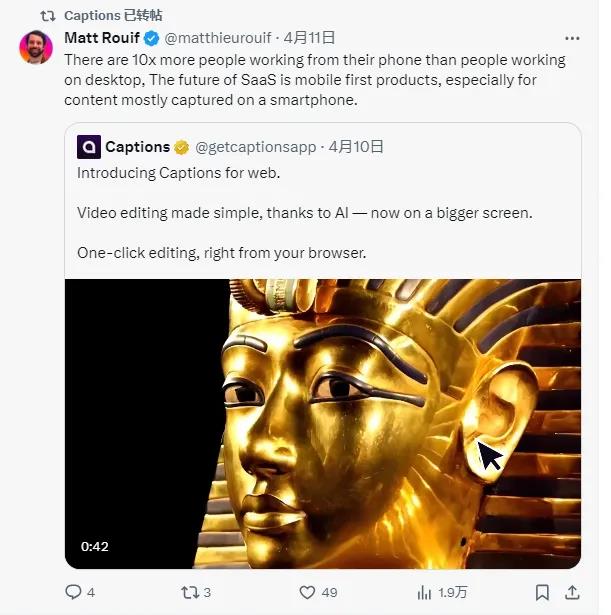Click the reply icon under the tweet
611x615 pixels.
(x=73, y=592)
